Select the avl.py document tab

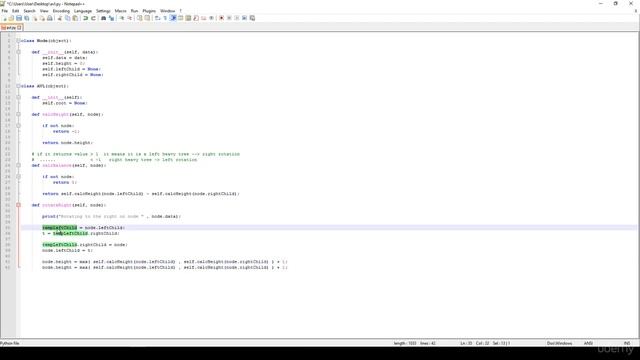(11, 27)
